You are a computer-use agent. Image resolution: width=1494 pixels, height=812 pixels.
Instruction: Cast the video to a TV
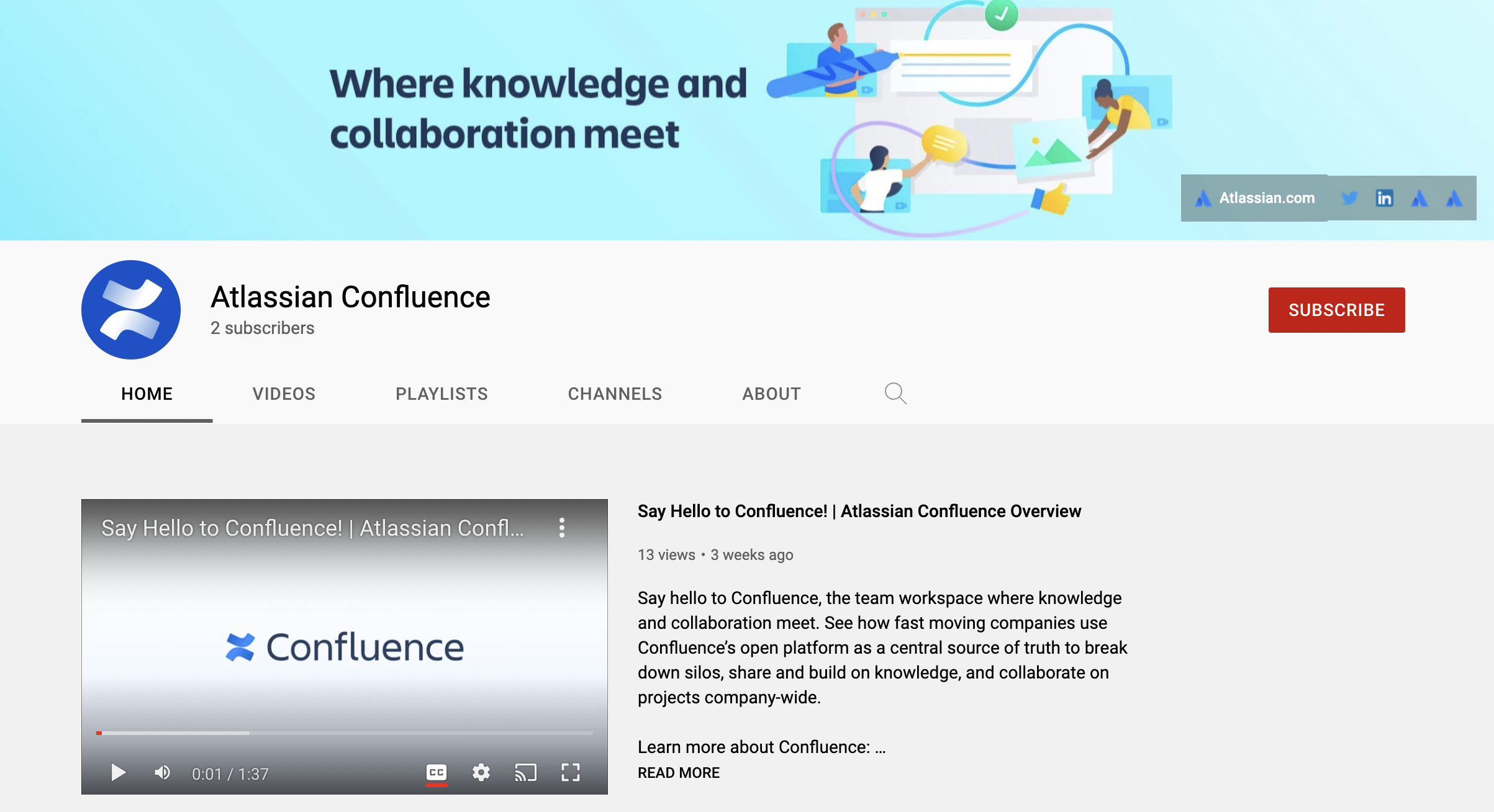525,773
